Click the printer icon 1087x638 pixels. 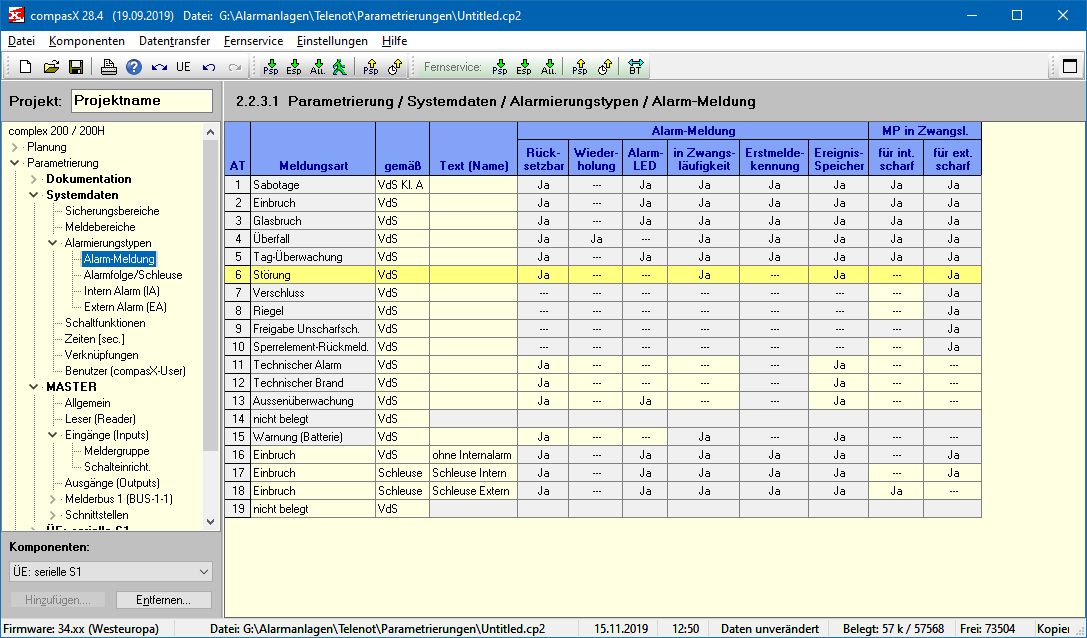tap(109, 67)
